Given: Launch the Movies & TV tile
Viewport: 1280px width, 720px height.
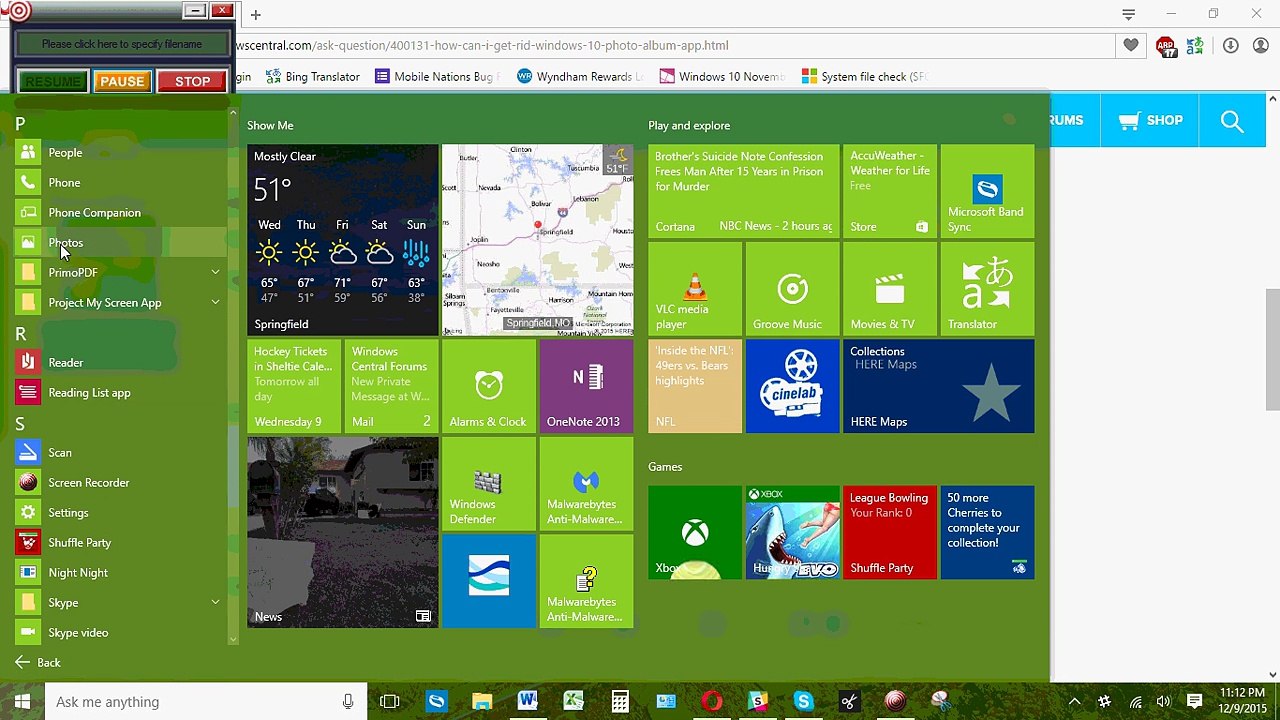Looking at the screenshot, I should (890, 289).
